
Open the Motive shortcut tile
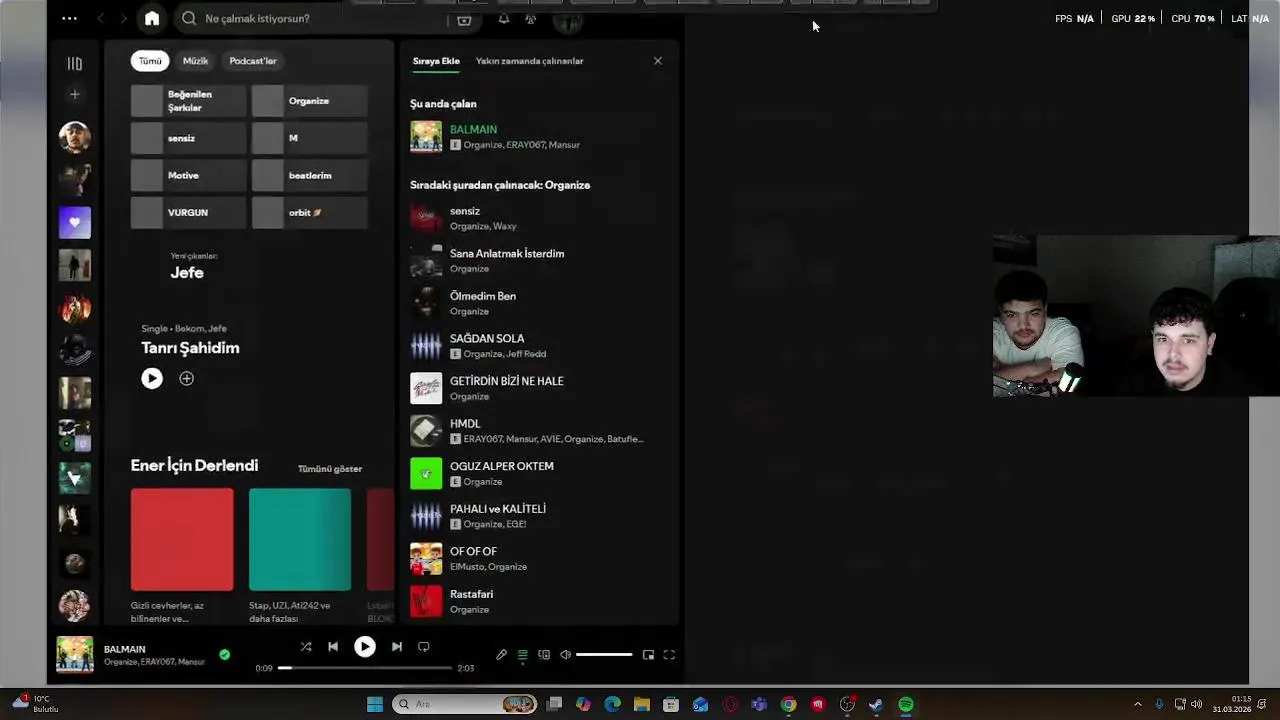188,175
